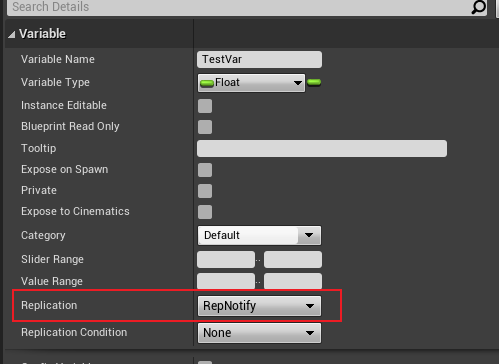This screenshot has width=499, height=364.
Task: Click the search magnifier icon
Action: coord(479,7)
